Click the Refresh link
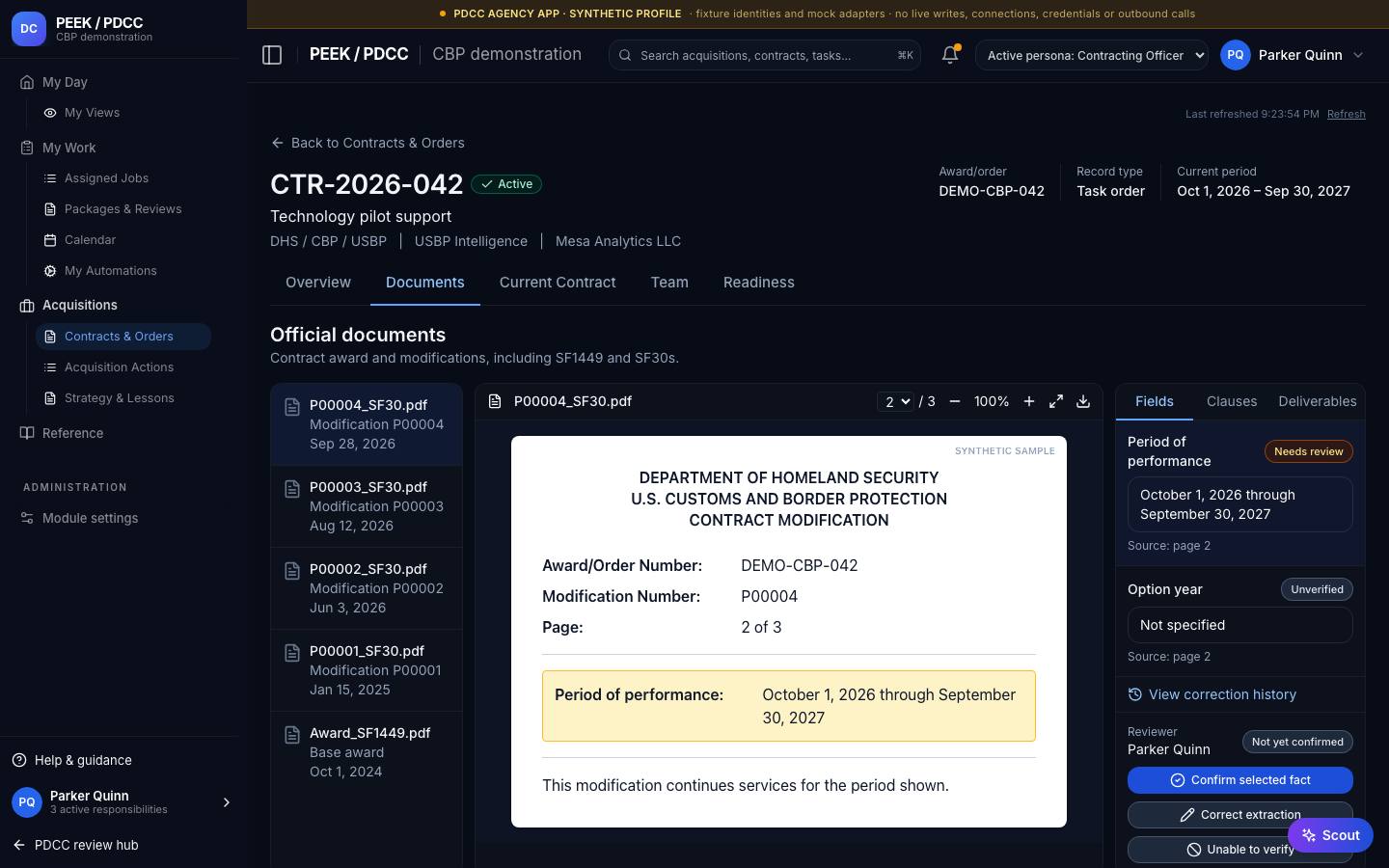 tap(1347, 114)
